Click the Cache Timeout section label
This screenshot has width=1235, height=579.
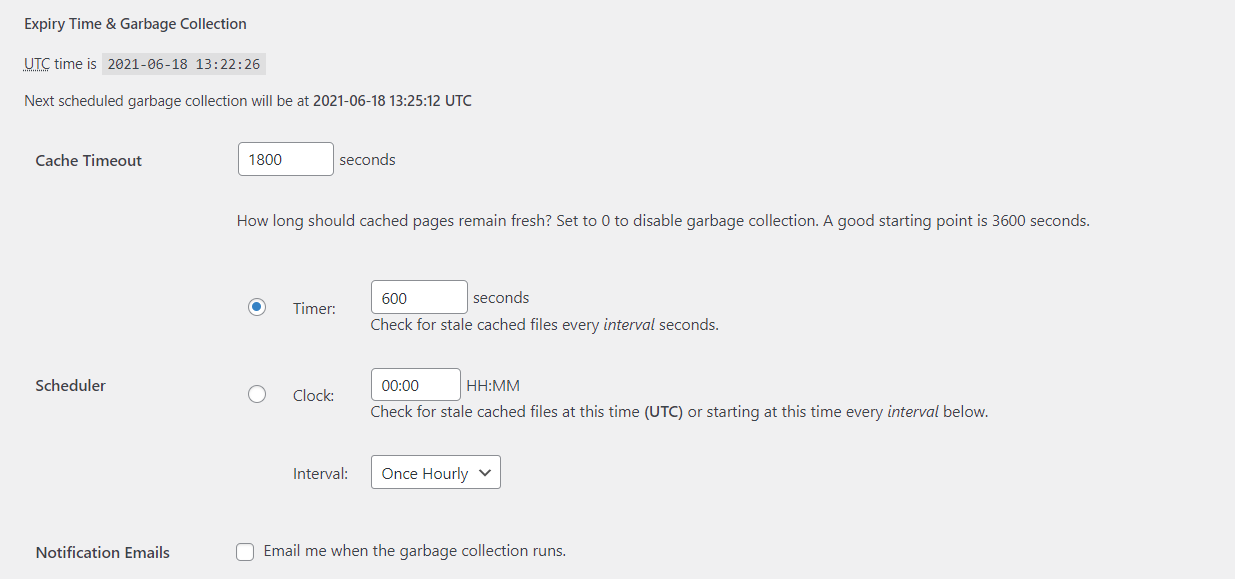point(88,160)
